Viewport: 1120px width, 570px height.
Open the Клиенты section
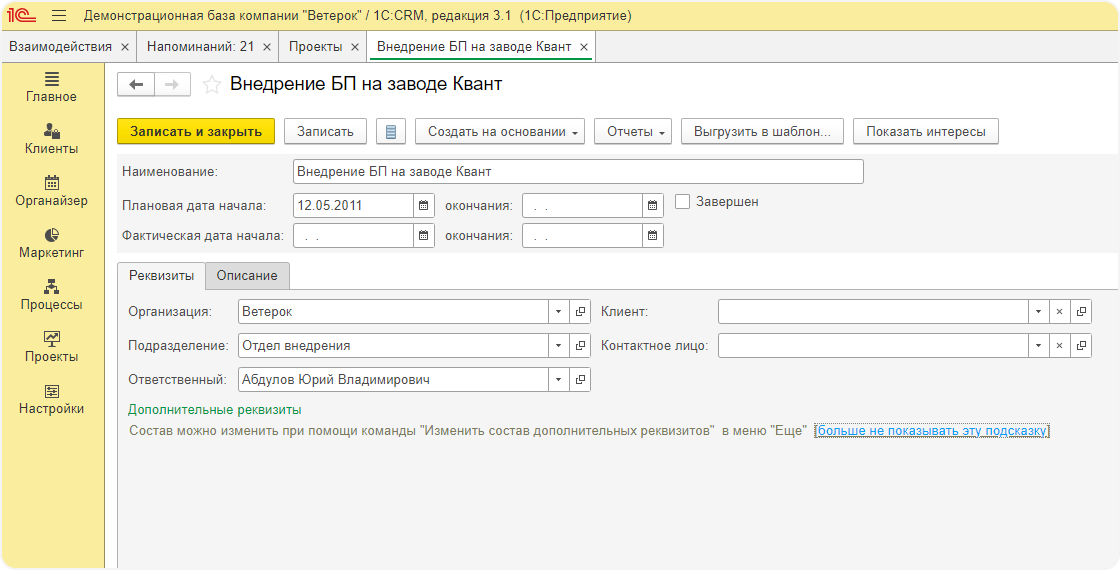(x=51, y=139)
